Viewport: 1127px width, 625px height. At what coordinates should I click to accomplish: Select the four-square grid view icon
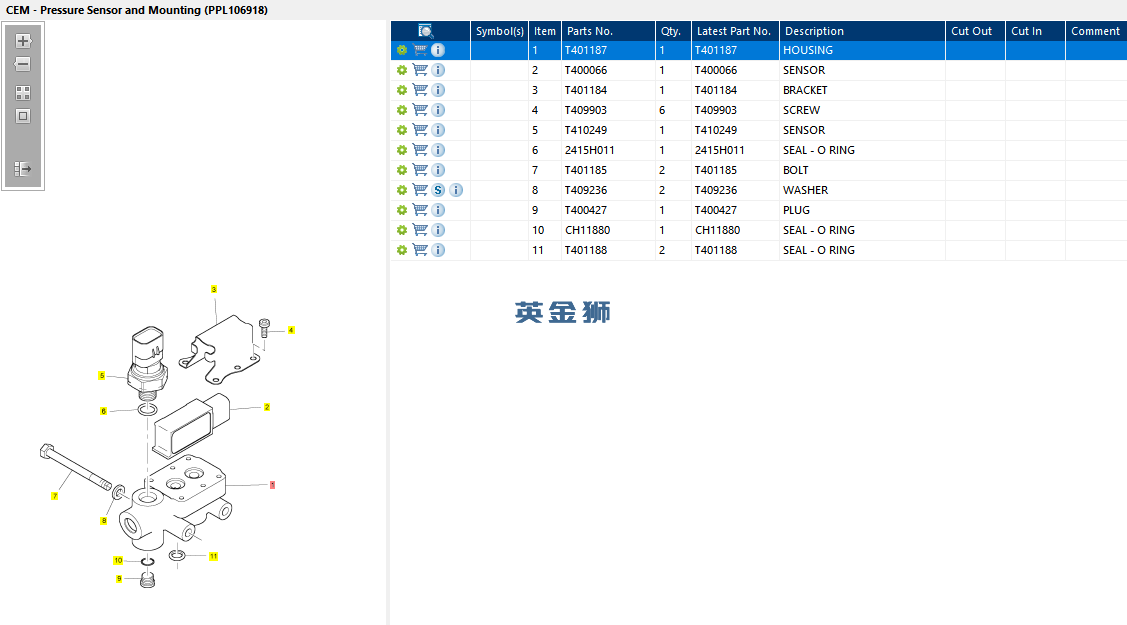pyautogui.click(x=23, y=93)
